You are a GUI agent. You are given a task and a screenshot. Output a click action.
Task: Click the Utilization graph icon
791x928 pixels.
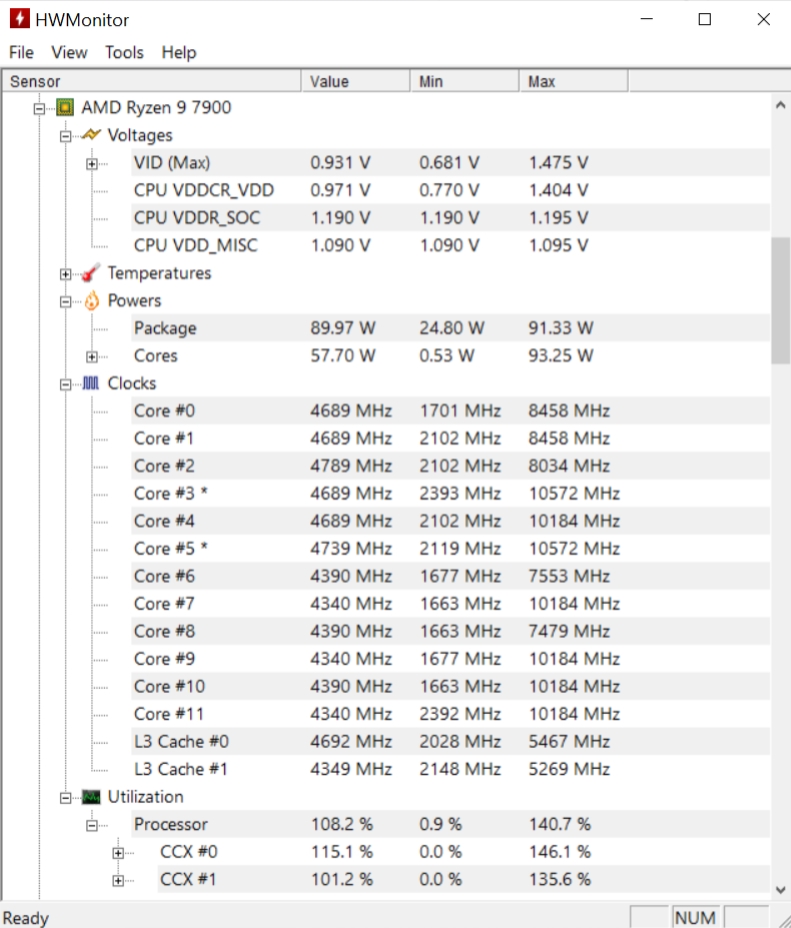point(92,797)
